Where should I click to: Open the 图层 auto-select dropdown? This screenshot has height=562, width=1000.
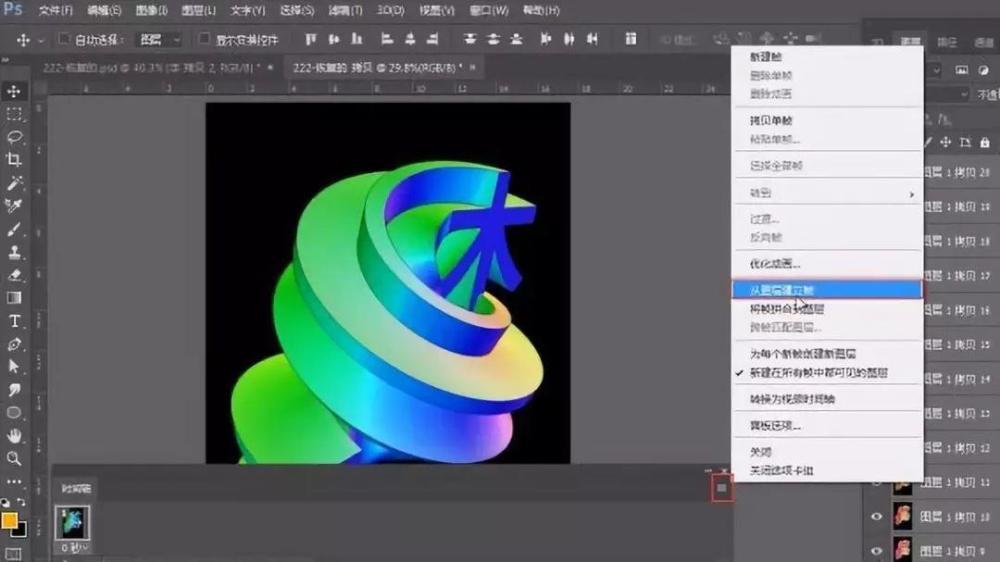pyautogui.click(x=159, y=40)
